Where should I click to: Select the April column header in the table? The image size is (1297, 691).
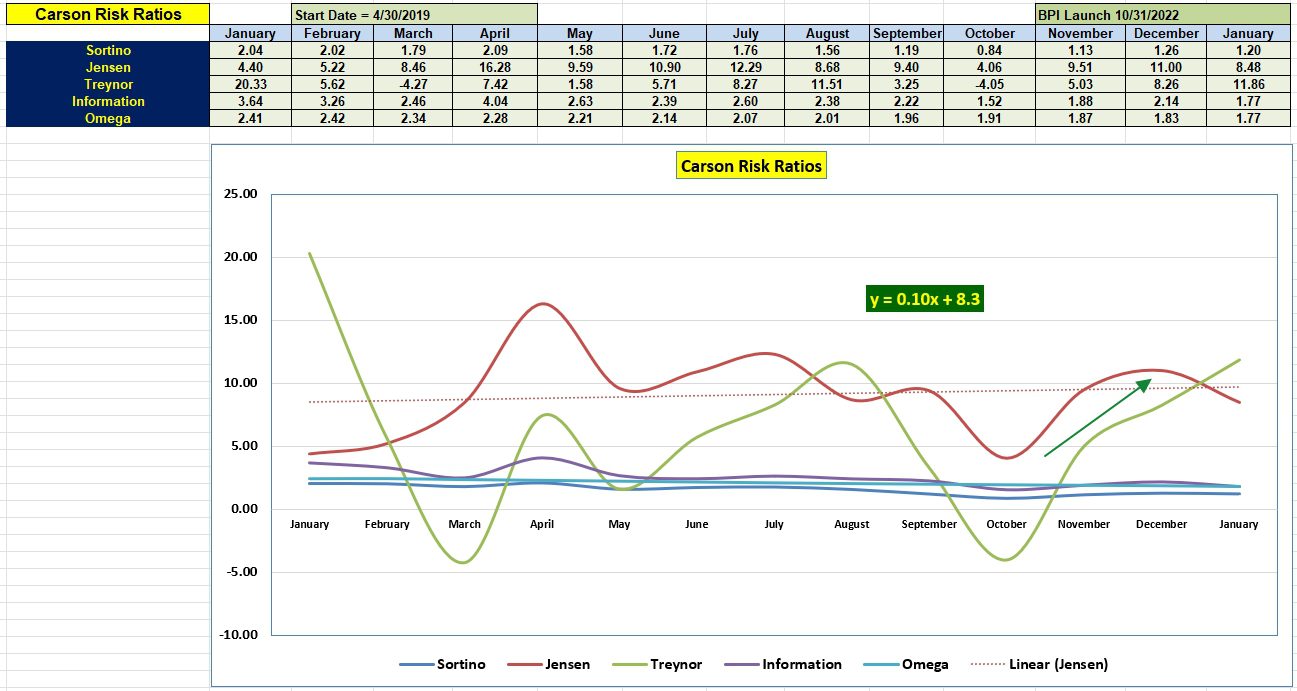click(x=494, y=33)
